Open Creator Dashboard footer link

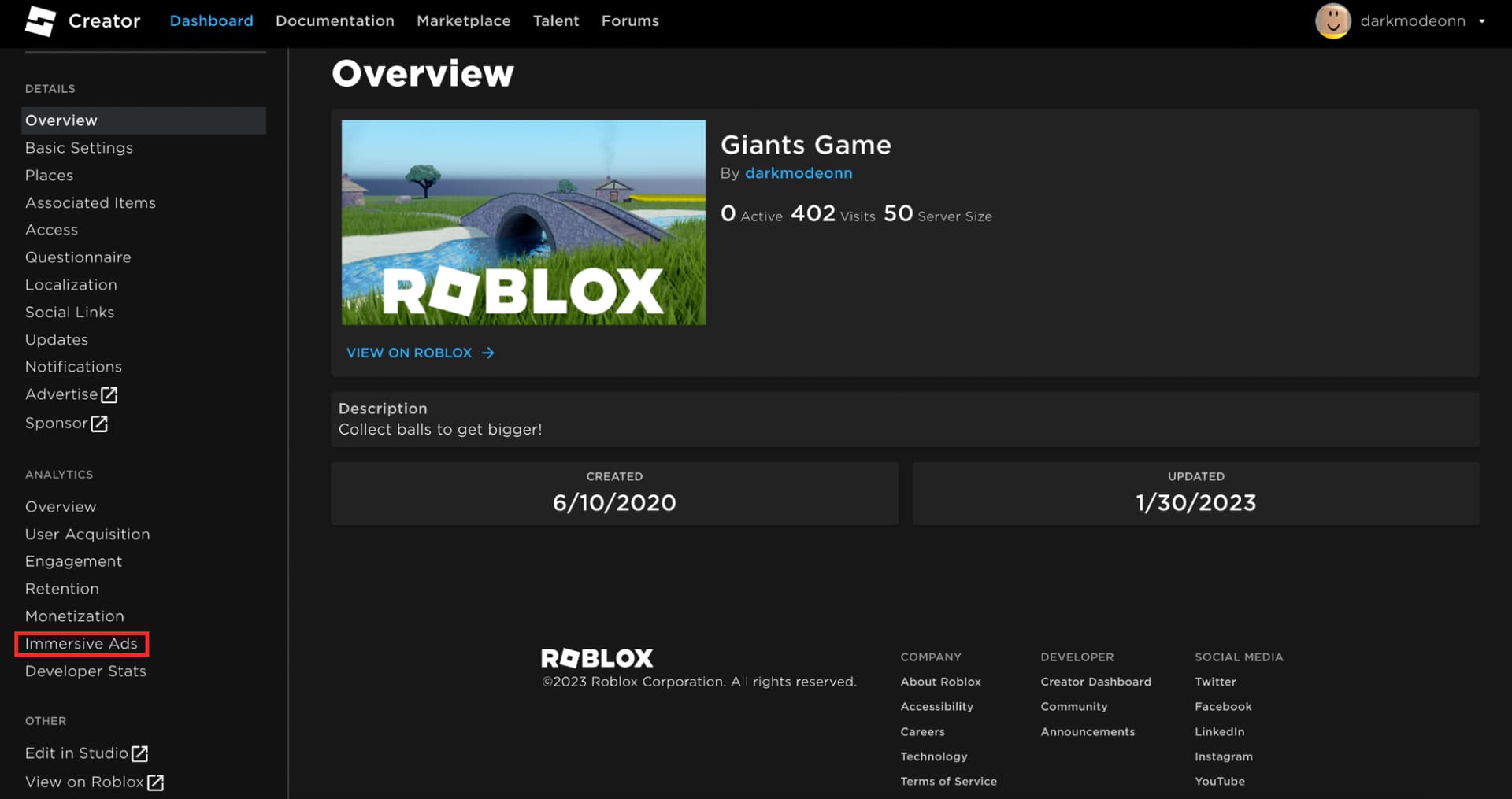tap(1095, 682)
